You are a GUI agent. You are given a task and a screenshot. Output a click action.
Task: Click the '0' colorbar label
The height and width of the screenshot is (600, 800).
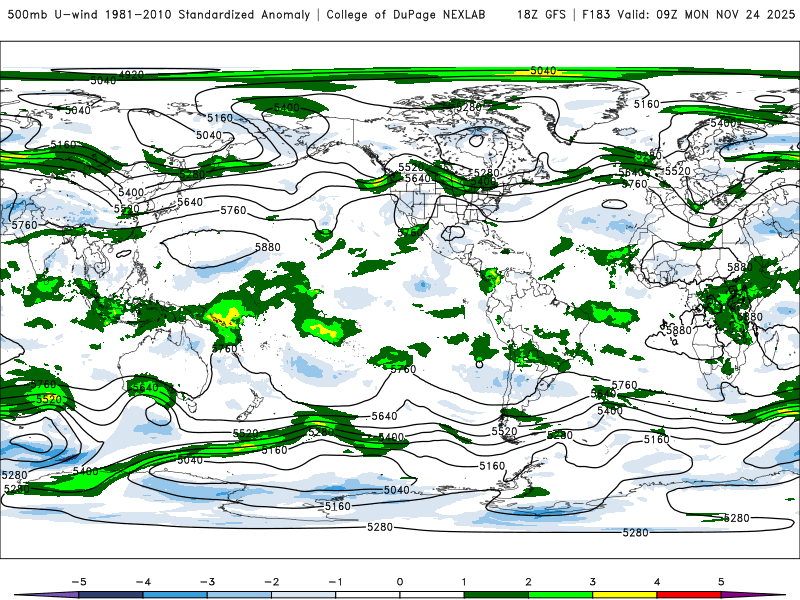[x=400, y=582]
